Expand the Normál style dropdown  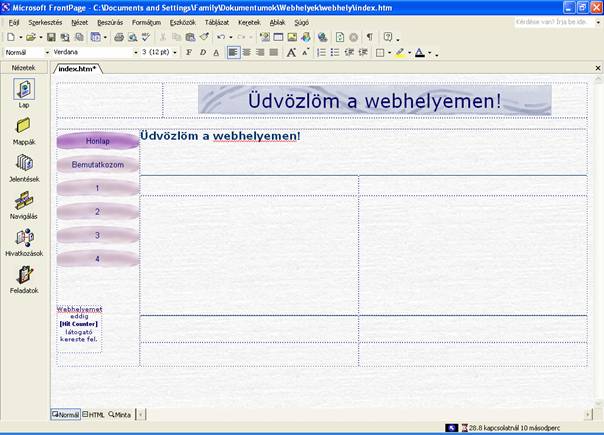(48, 52)
